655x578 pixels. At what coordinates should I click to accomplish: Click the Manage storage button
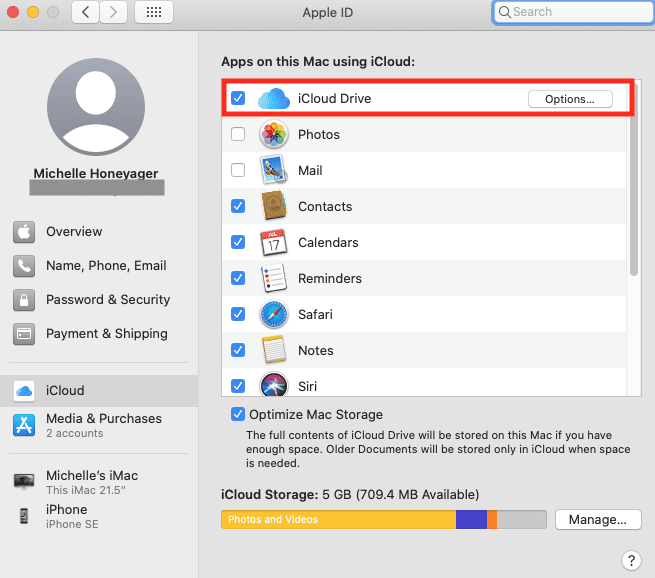[598, 520]
